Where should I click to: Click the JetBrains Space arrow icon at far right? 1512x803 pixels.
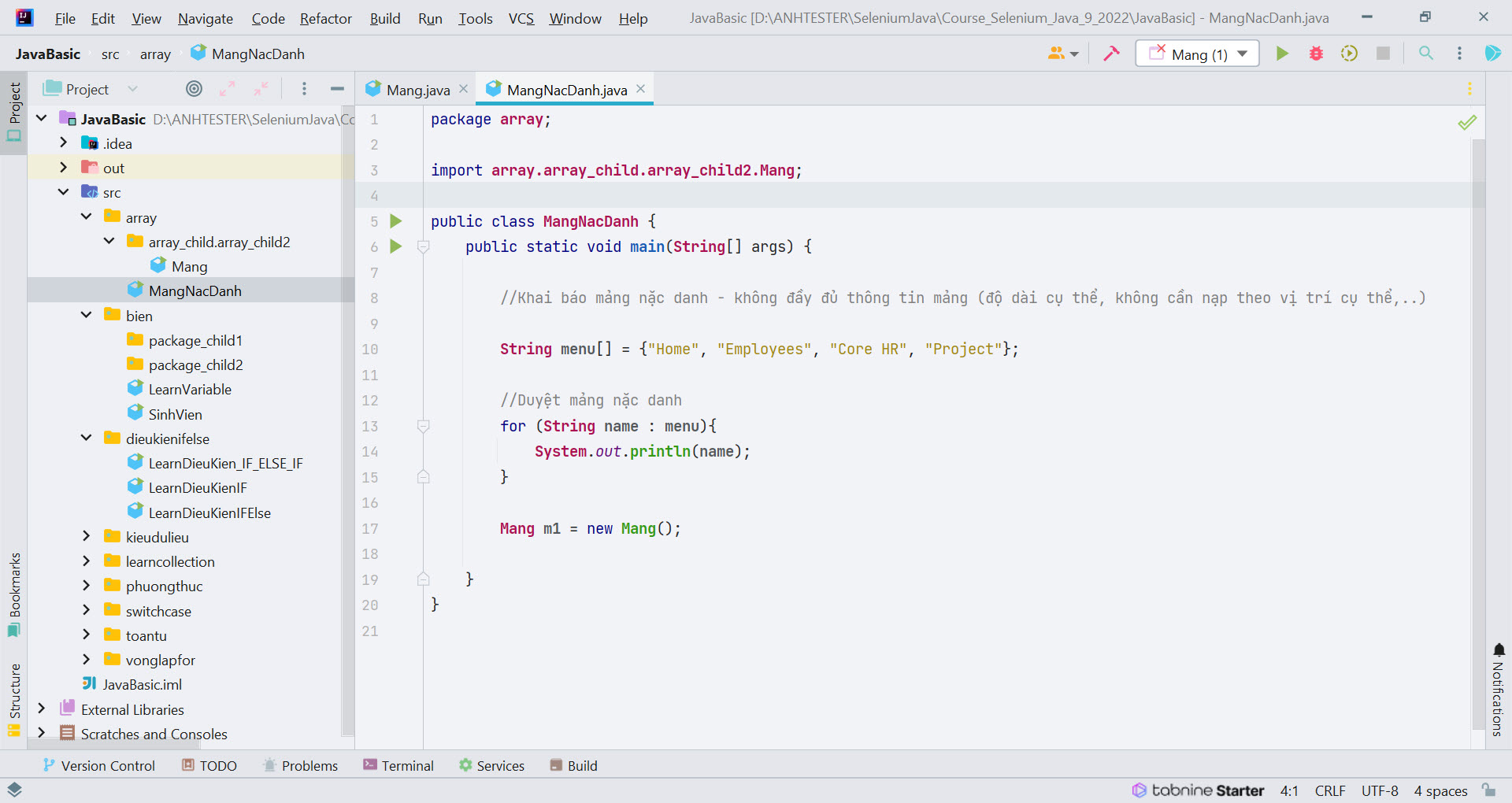pyautogui.click(x=1492, y=54)
